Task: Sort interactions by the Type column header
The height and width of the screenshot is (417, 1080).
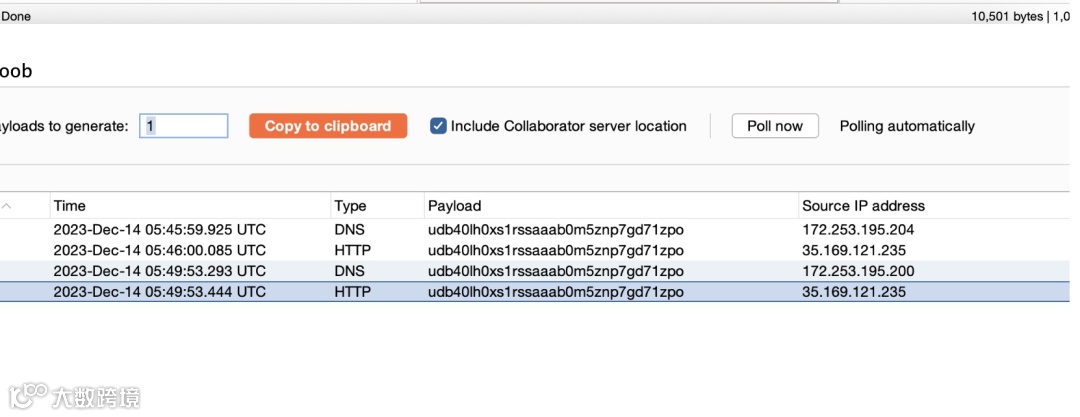Action: tap(350, 206)
